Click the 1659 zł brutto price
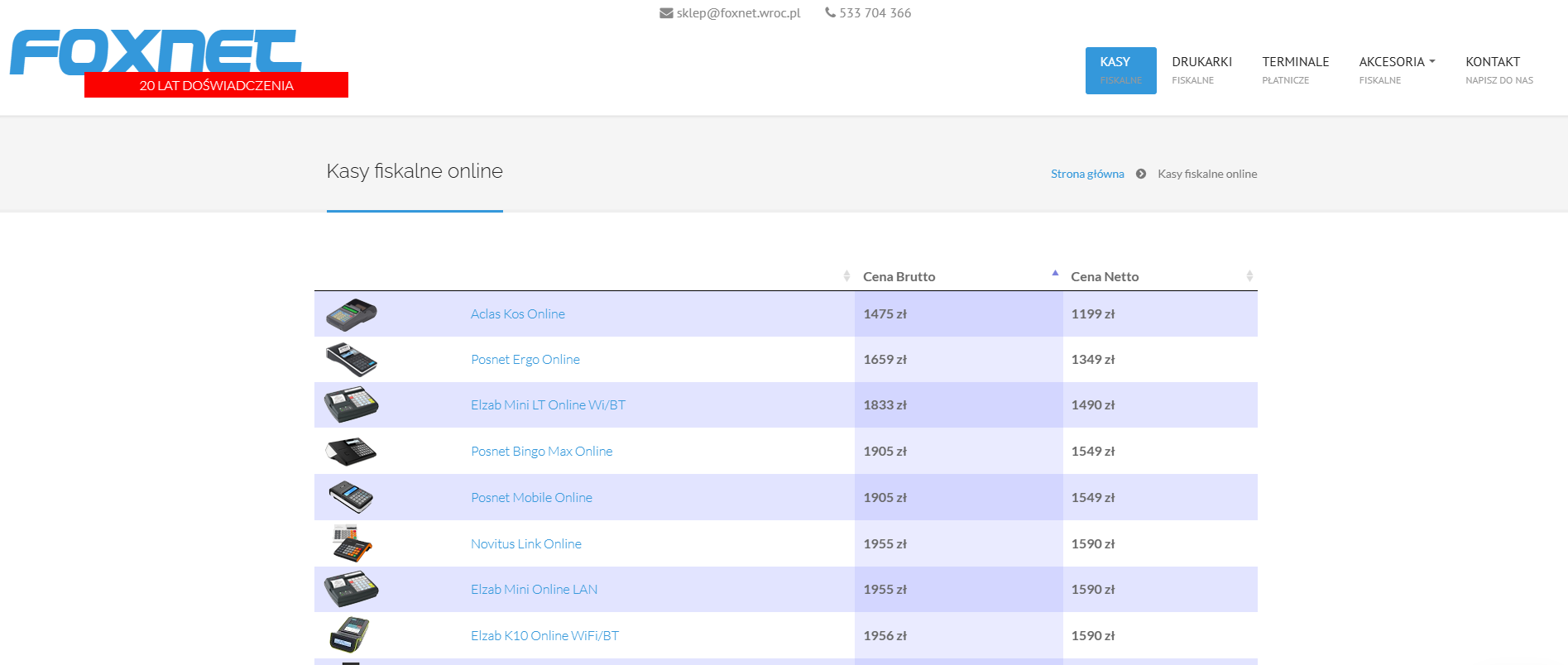Screen dimensions: 1568x665 pyautogui.click(x=885, y=359)
